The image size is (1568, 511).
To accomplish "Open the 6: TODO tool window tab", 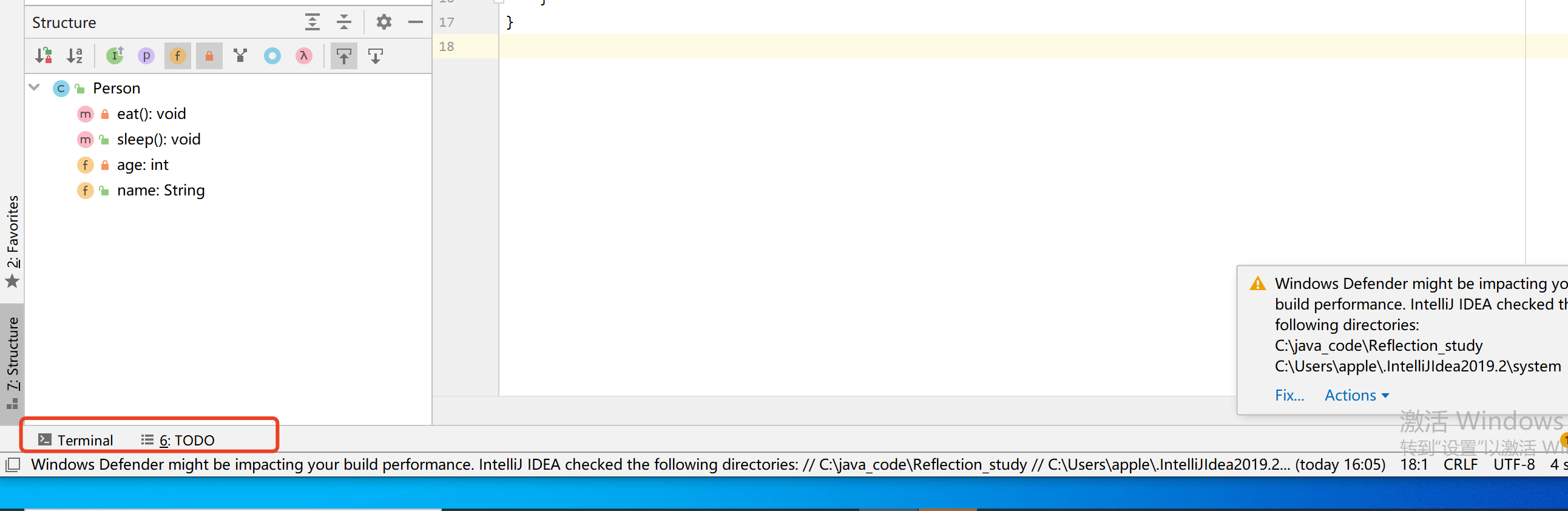I will click(178, 440).
